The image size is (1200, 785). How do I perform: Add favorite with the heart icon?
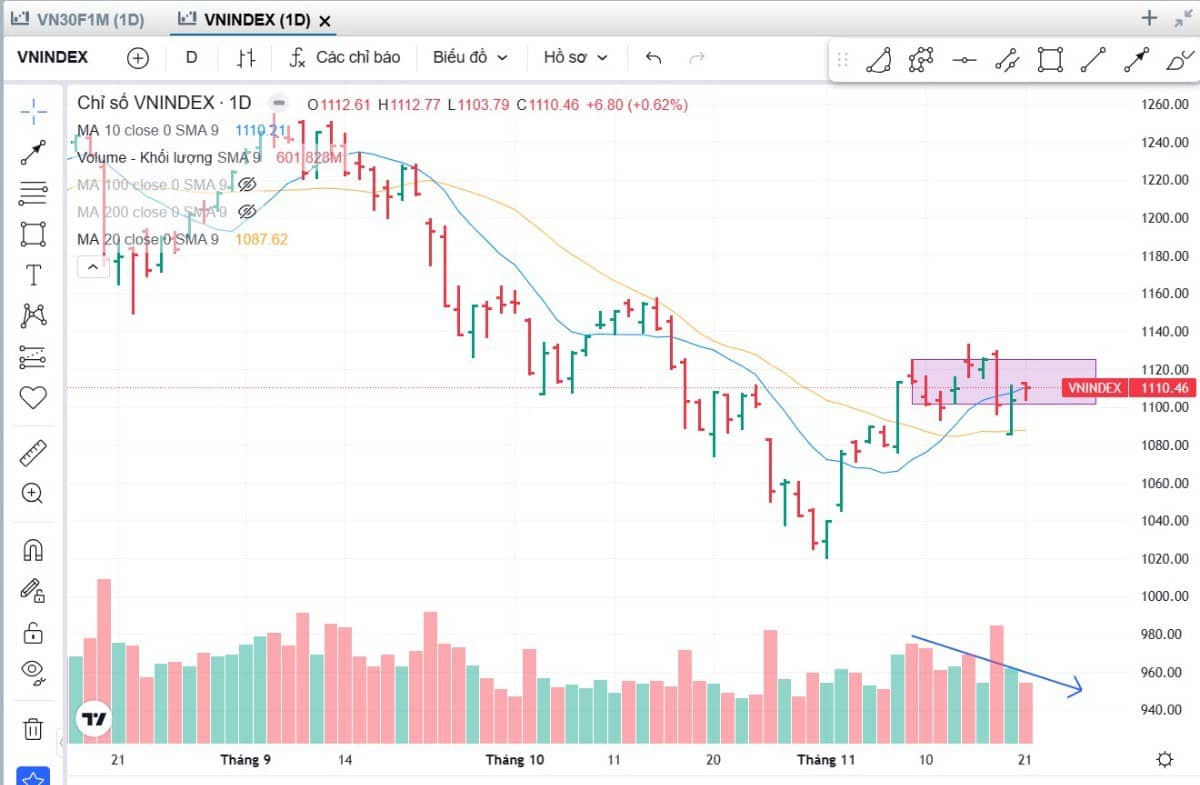click(x=33, y=398)
